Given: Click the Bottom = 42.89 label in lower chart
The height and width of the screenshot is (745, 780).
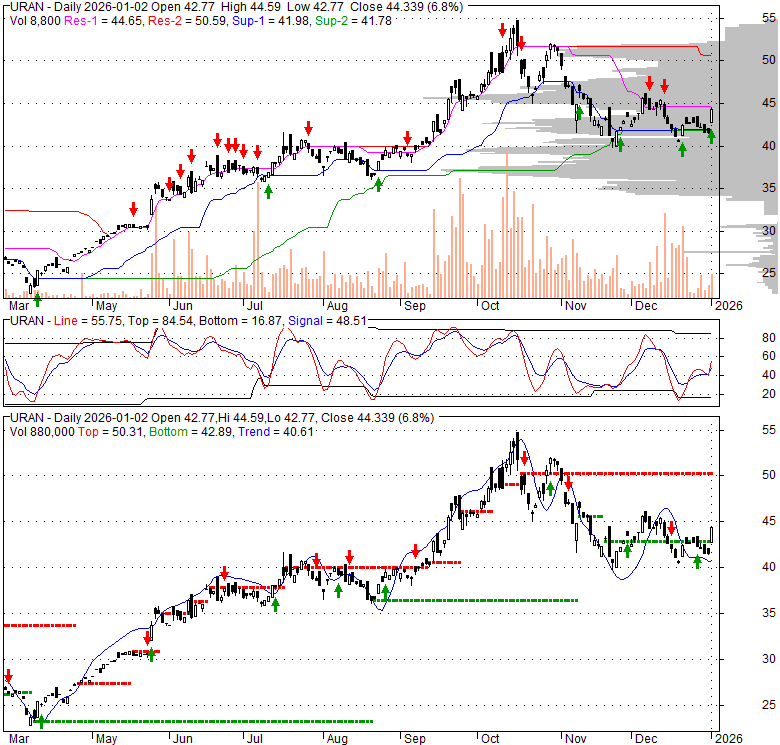Looking at the screenshot, I should 191,432.
